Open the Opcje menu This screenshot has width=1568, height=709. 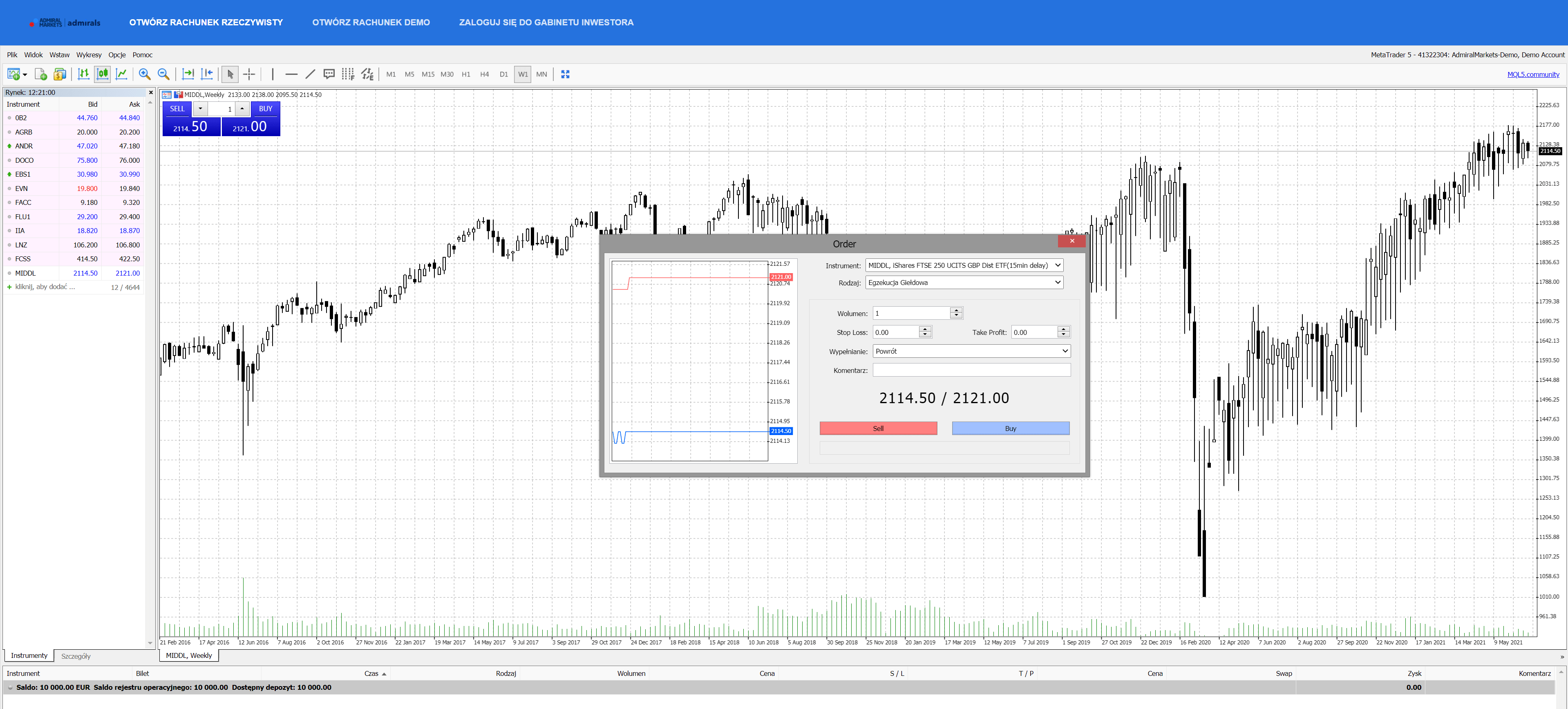coord(117,55)
